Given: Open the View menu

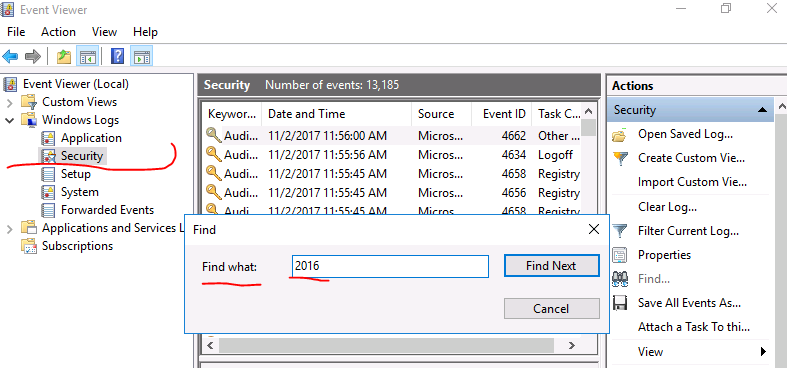Looking at the screenshot, I should pyautogui.click(x=104, y=32).
